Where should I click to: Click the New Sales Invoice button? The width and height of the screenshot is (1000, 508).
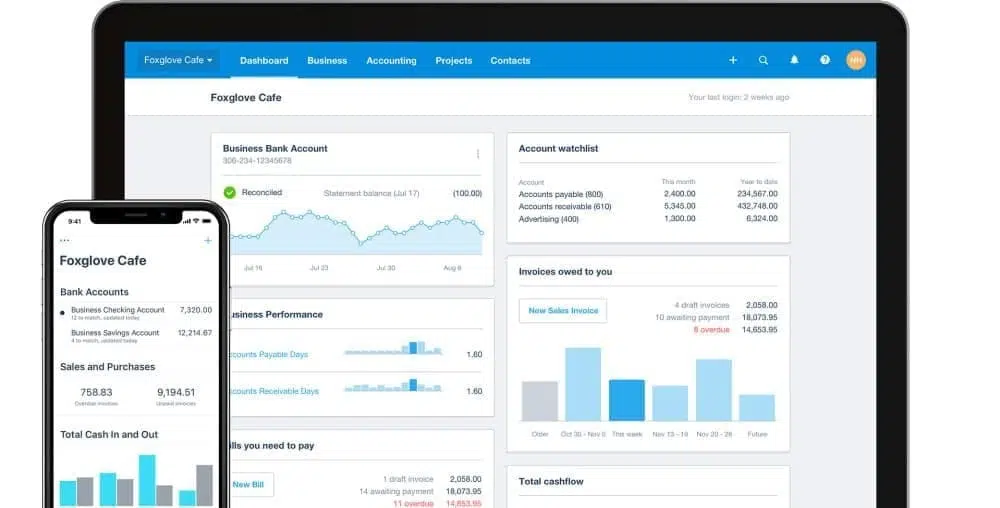[563, 311]
